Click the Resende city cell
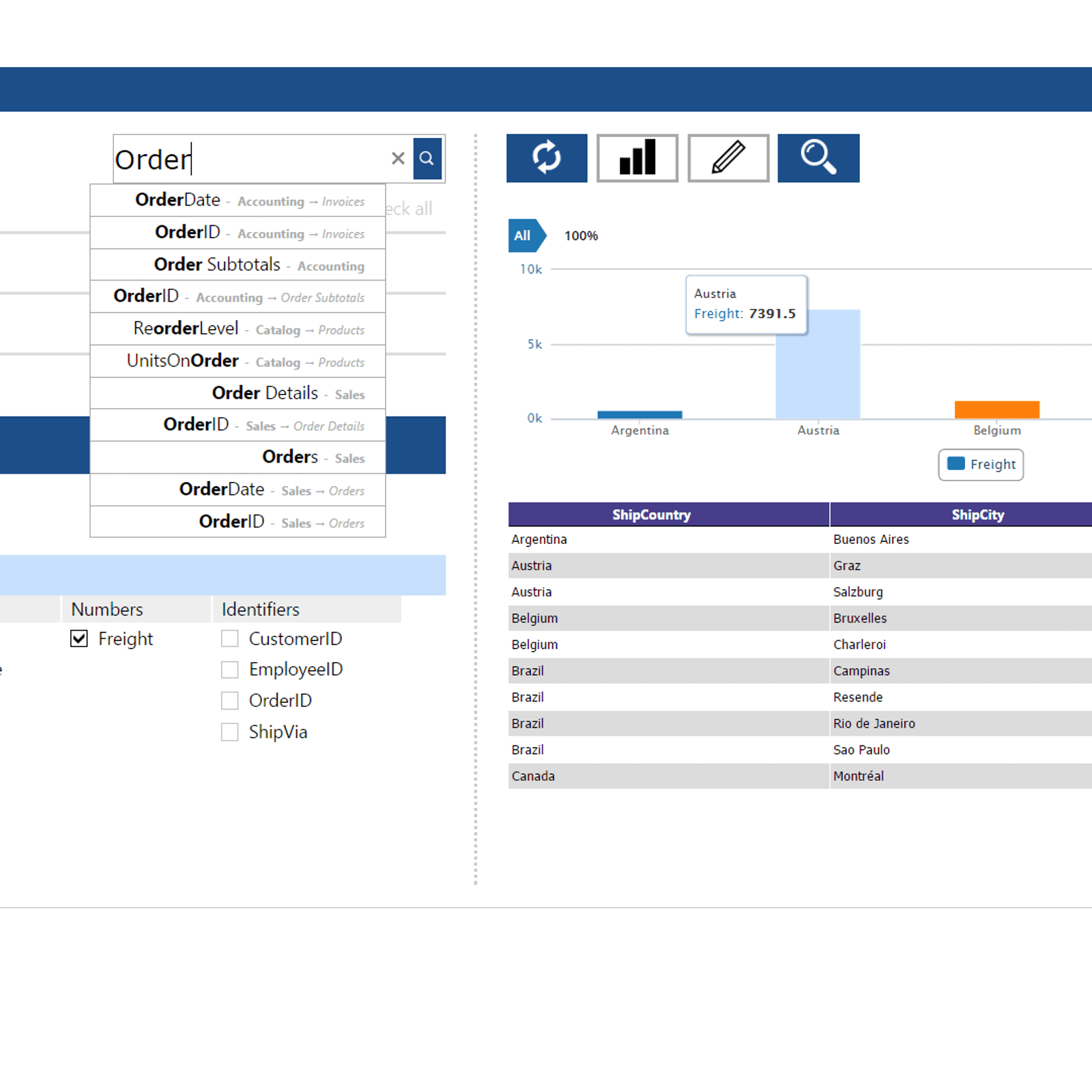 click(x=962, y=697)
